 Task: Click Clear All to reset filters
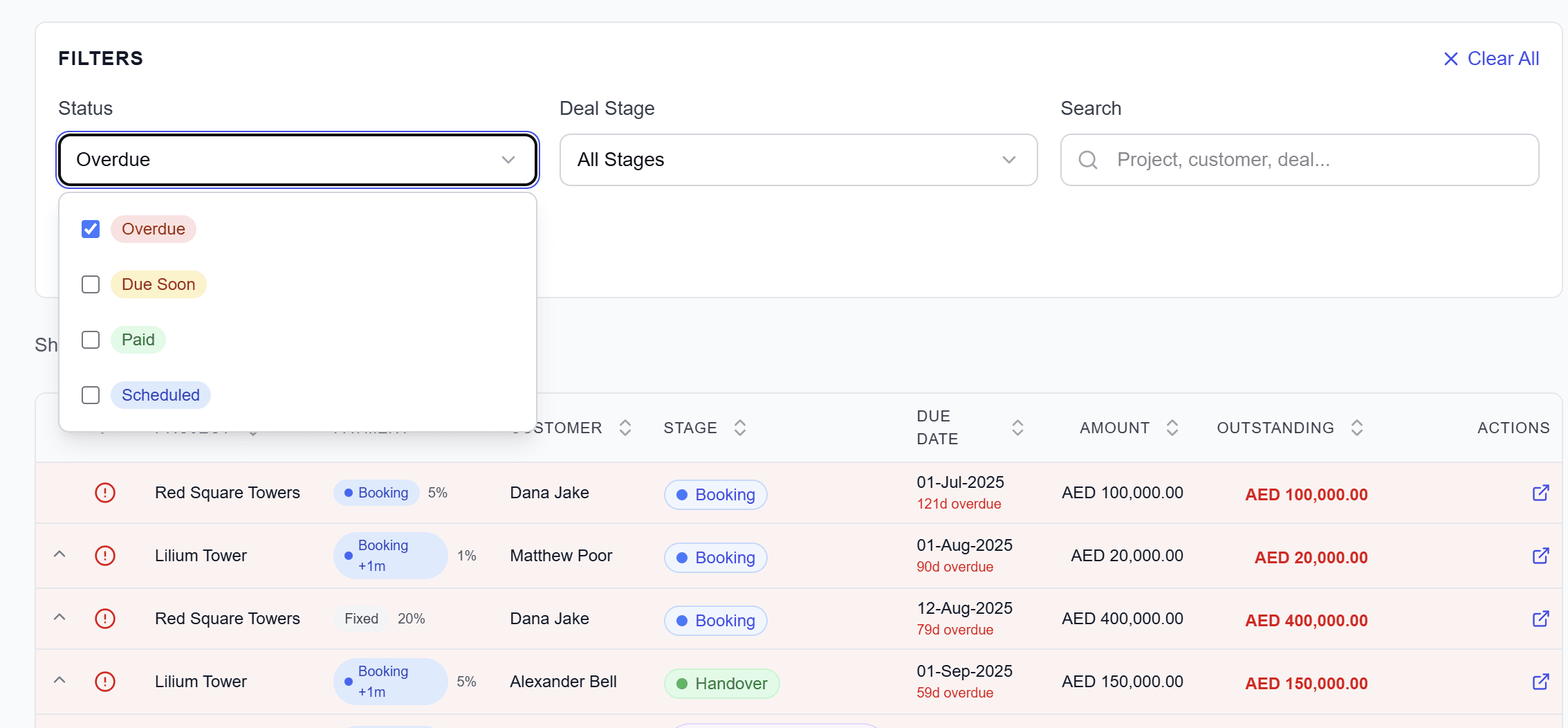(x=1491, y=58)
